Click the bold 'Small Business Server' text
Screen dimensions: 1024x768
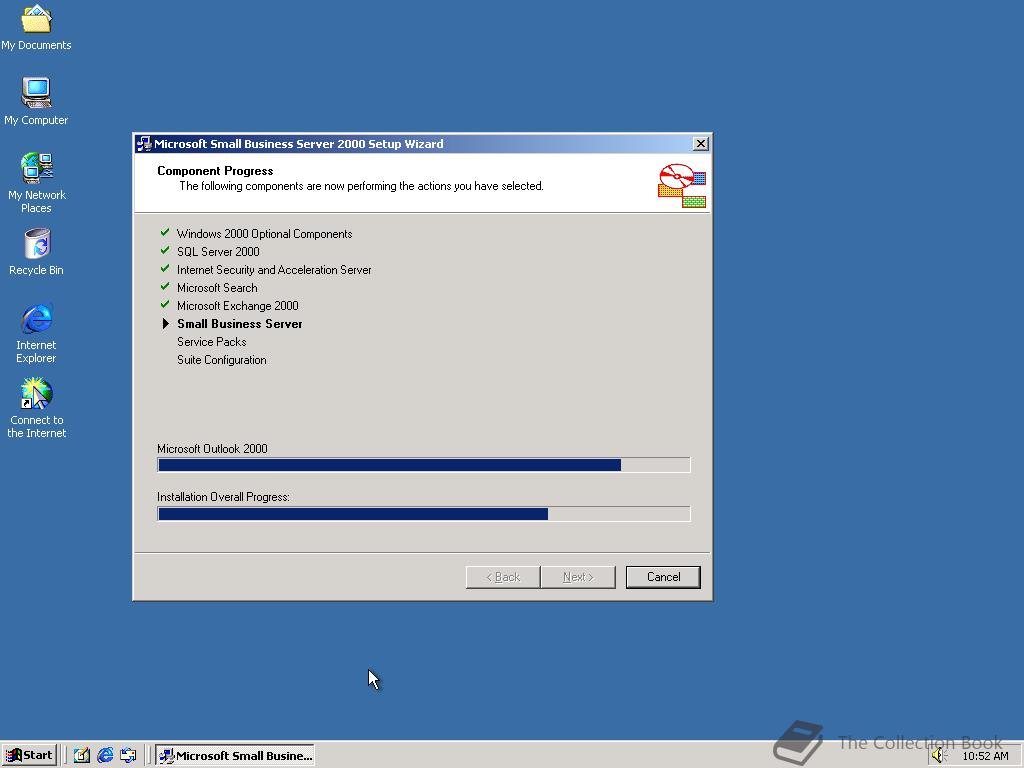(240, 324)
